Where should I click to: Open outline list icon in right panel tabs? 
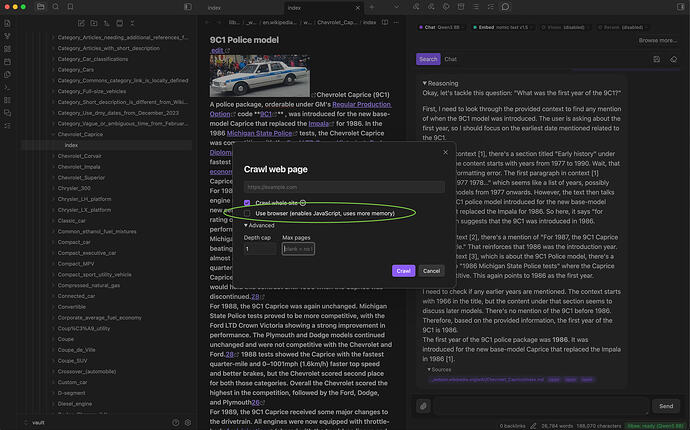point(476,7)
